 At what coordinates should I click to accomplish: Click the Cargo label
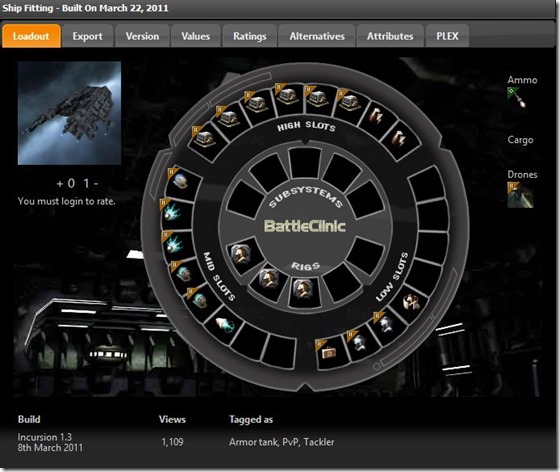click(x=520, y=140)
